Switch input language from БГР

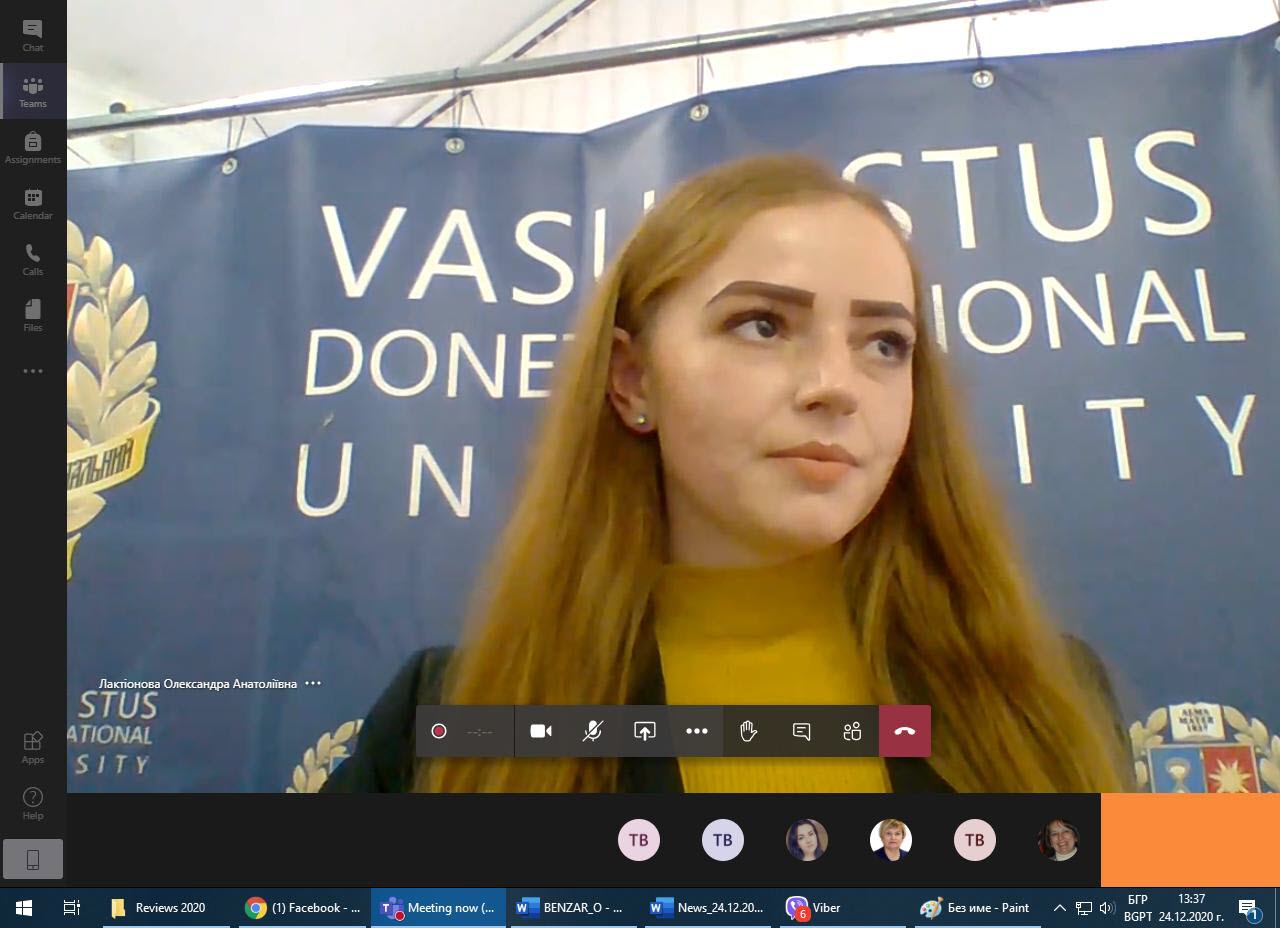1138,908
